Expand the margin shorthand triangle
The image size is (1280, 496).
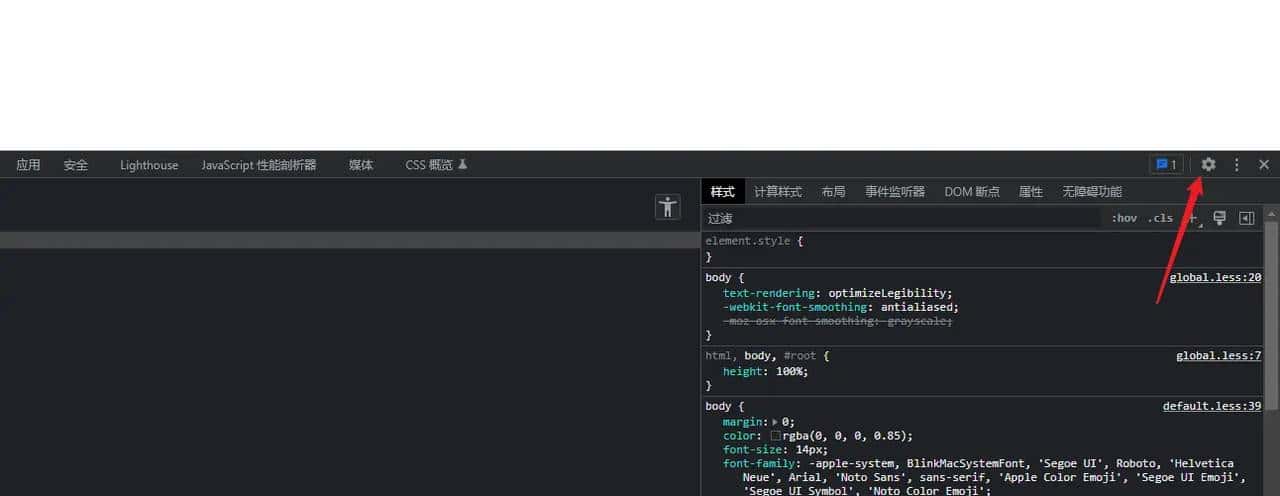(775, 422)
